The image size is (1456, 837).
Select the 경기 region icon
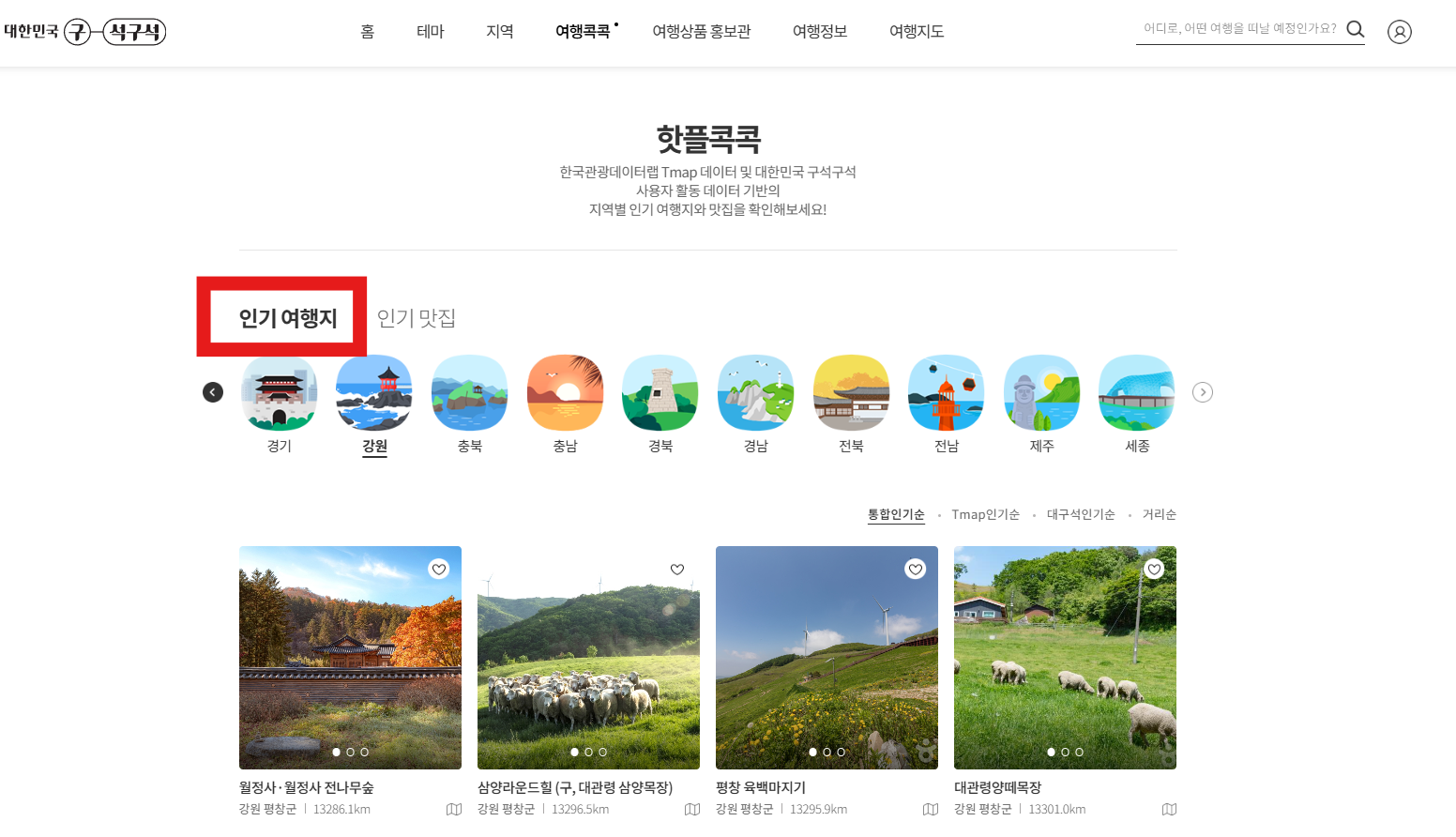pos(279,393)
